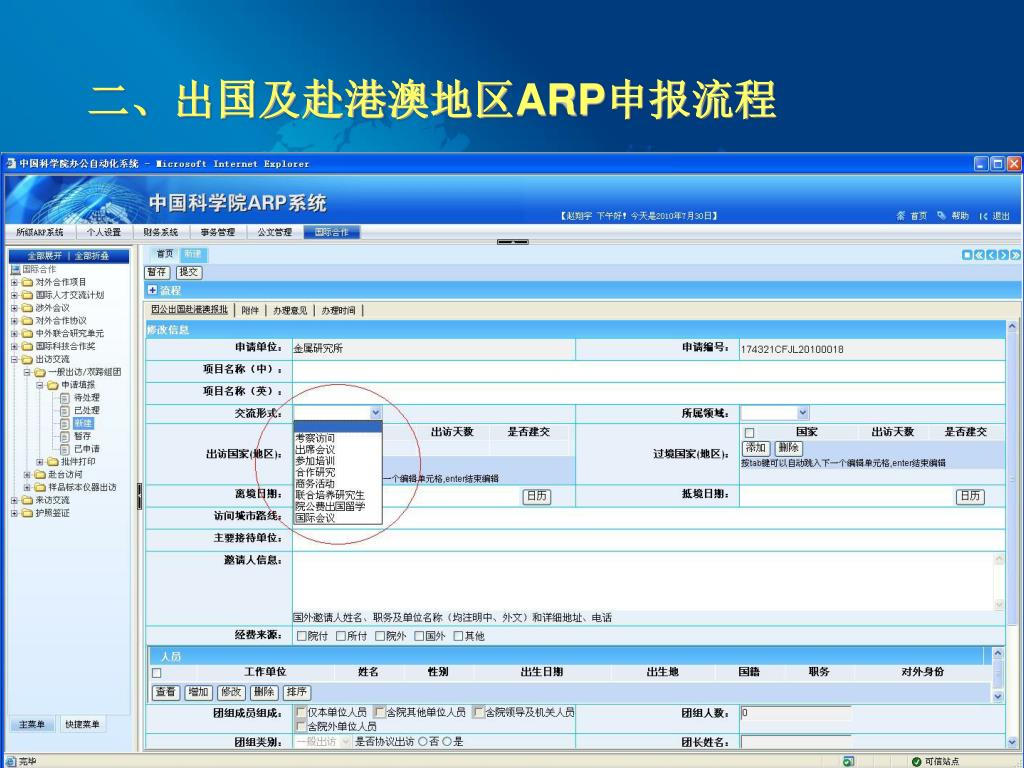Click the IE page icon in the title bar
The height and width of the screenshot is (768, 1024).
coord(11,163)
